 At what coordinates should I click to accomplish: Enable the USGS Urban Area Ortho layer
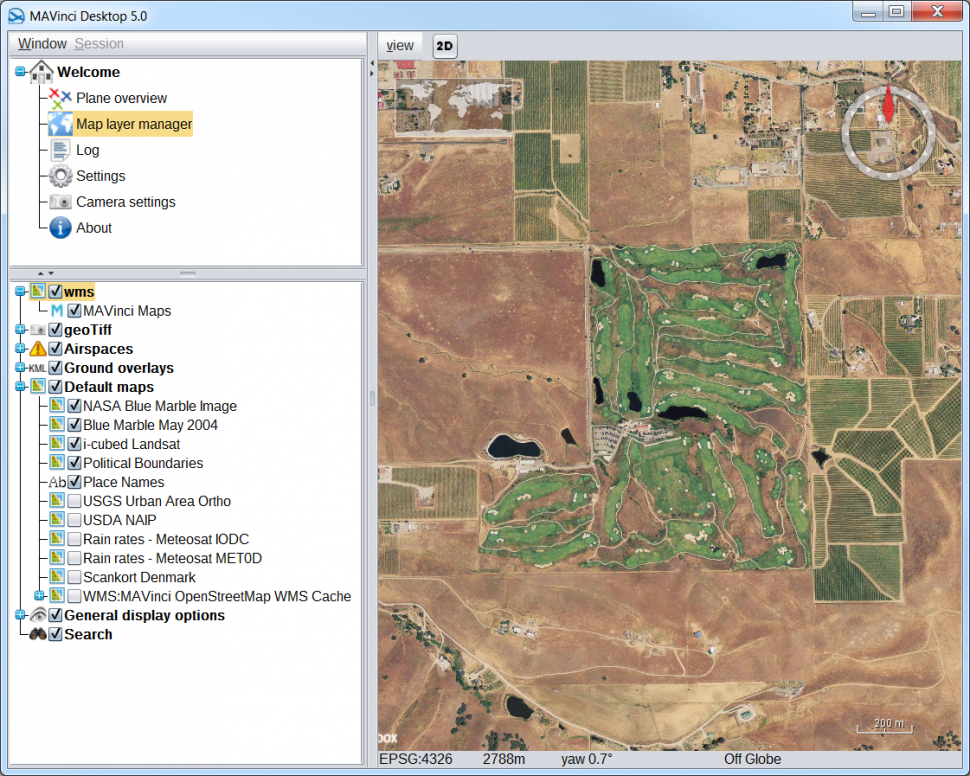coord(74,501)
